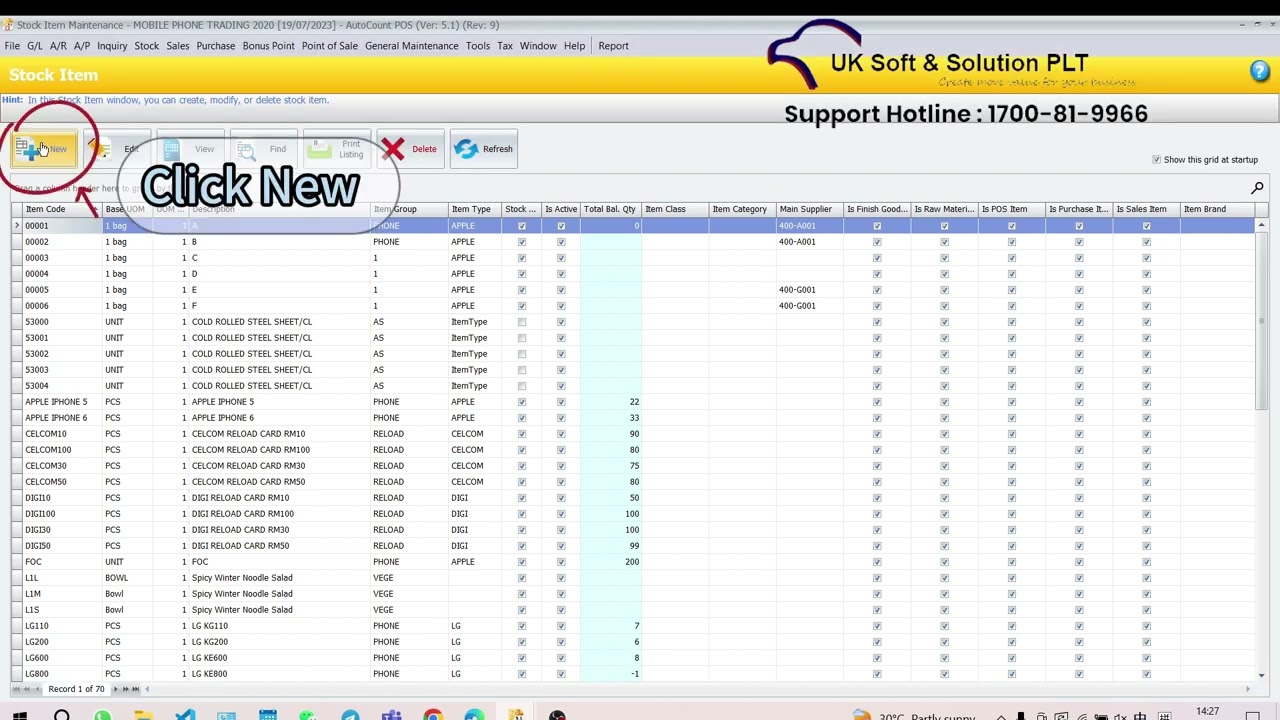Toggle Is Sales Item checkbox for 00004
Viewport: 1280px width, 720px height.
[1146, 274]
